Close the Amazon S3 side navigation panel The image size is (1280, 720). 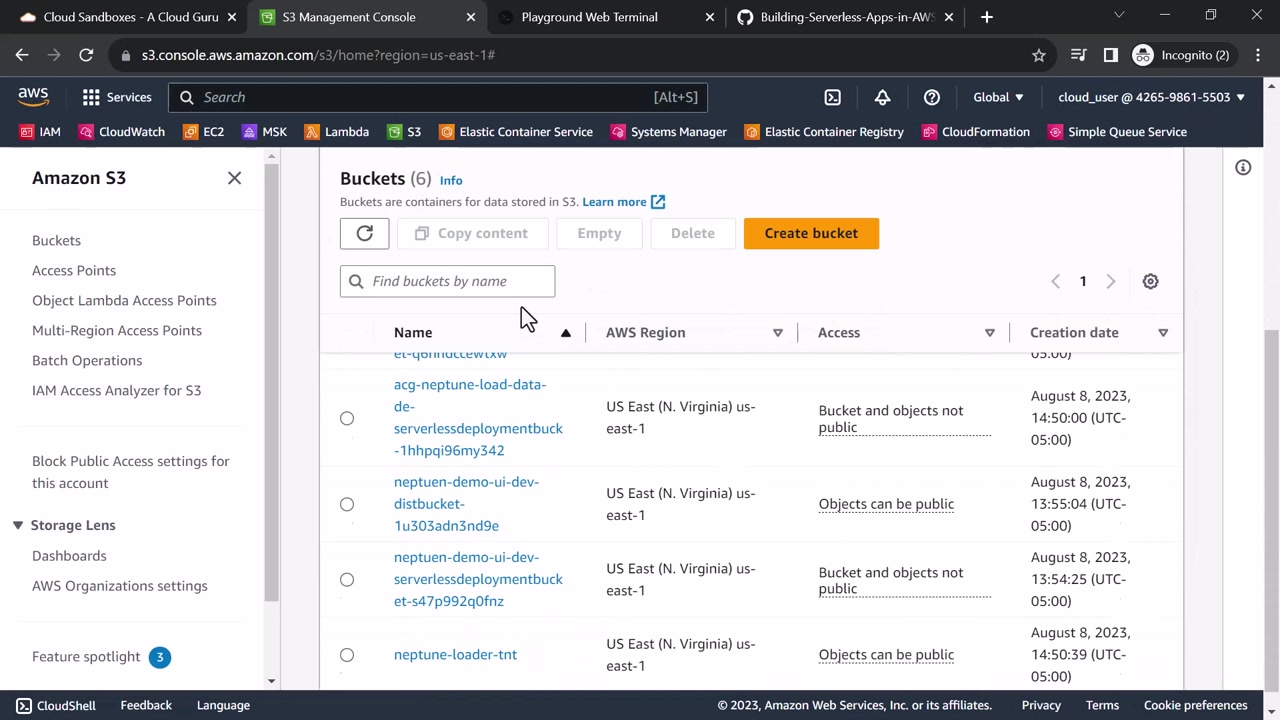[234, 178]
